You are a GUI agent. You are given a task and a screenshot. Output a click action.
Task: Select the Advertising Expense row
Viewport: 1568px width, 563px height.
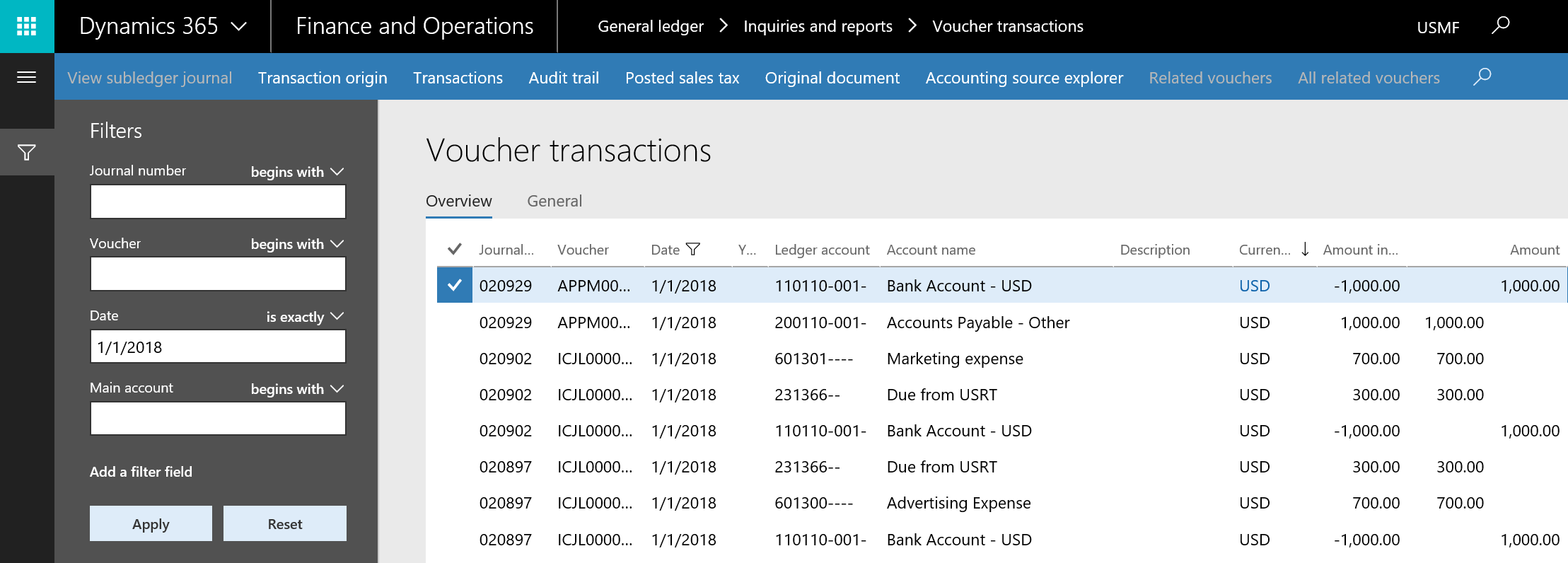tap(1001, 502)
